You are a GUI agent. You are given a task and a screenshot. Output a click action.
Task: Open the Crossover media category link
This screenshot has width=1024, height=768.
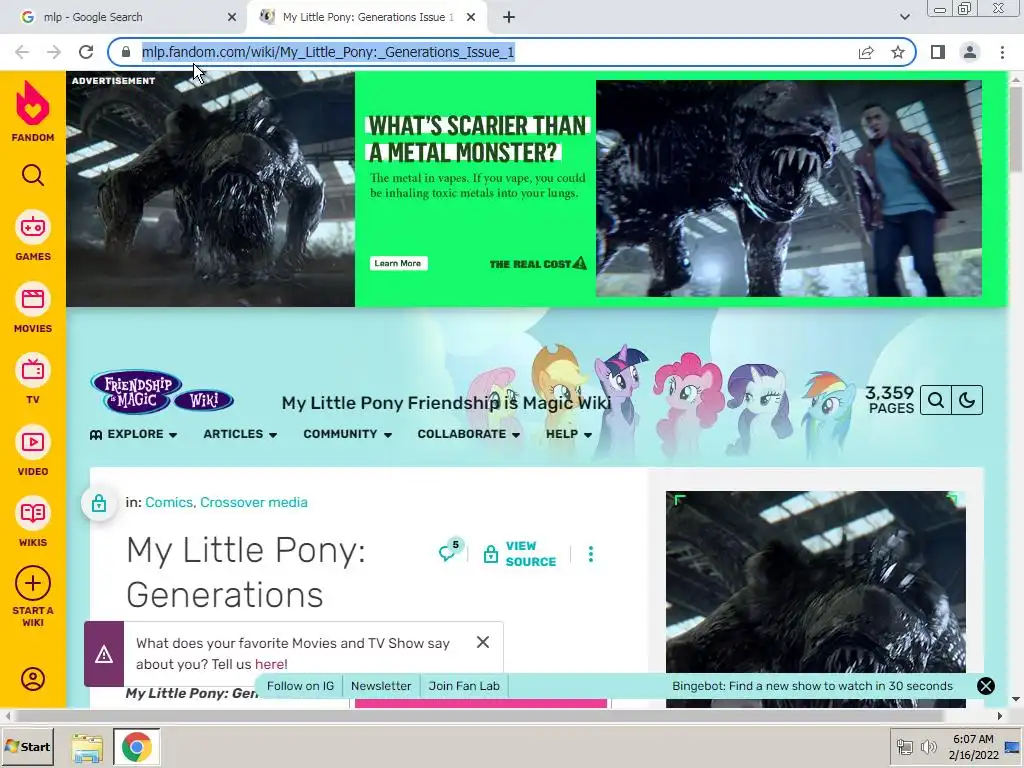(x=253, y=502)
